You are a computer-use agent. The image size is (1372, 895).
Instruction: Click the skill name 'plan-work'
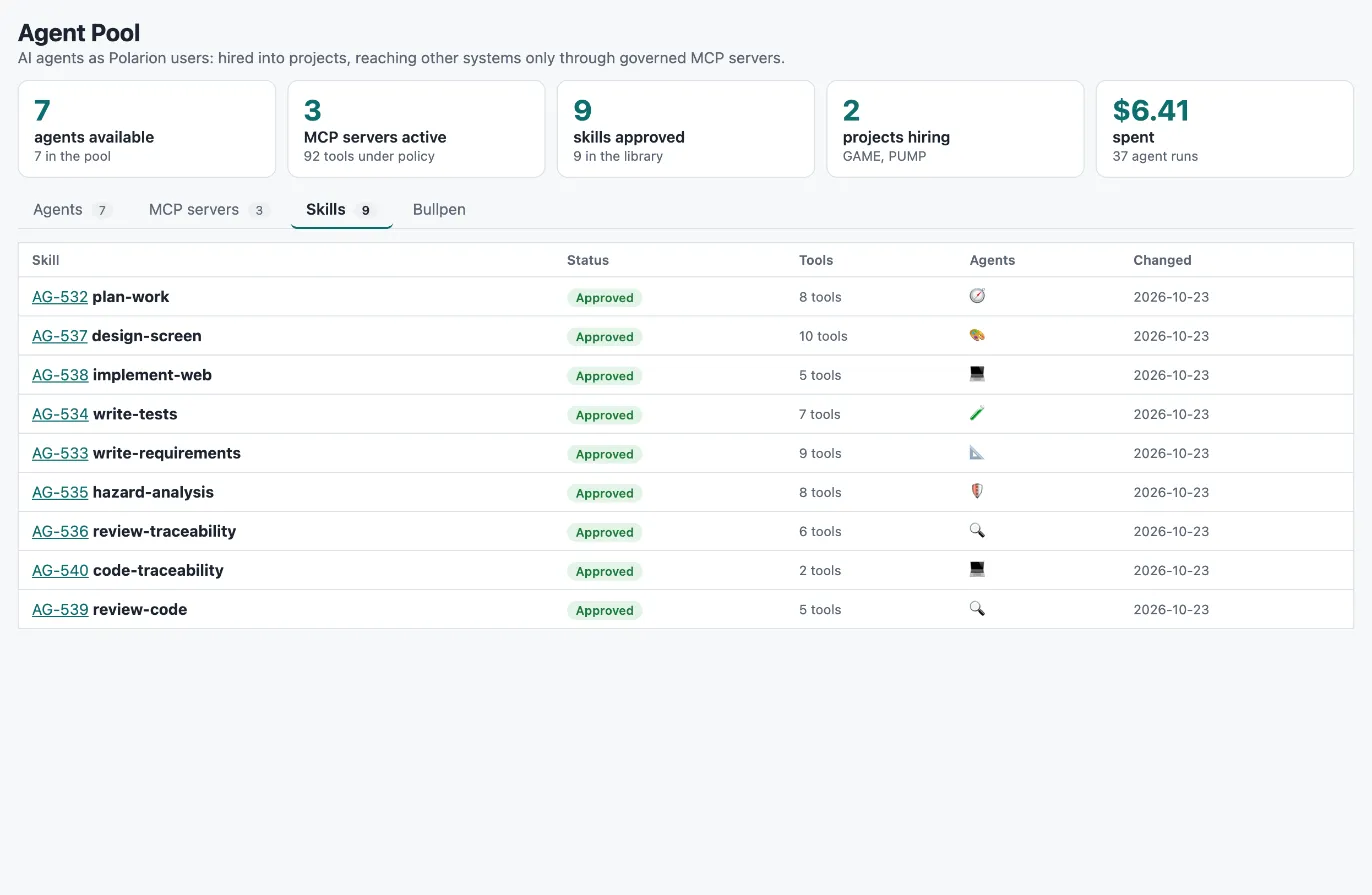tap(131, 297)
